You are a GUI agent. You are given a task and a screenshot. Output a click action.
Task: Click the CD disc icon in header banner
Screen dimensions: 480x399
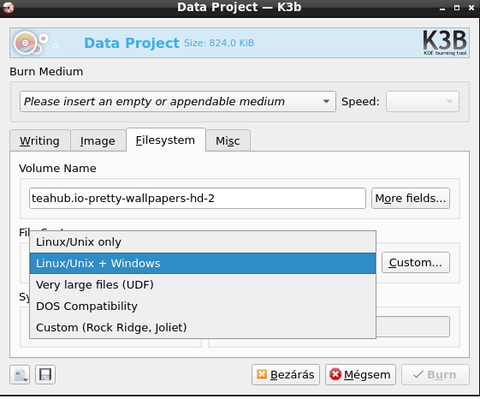[x=26, y=43]
